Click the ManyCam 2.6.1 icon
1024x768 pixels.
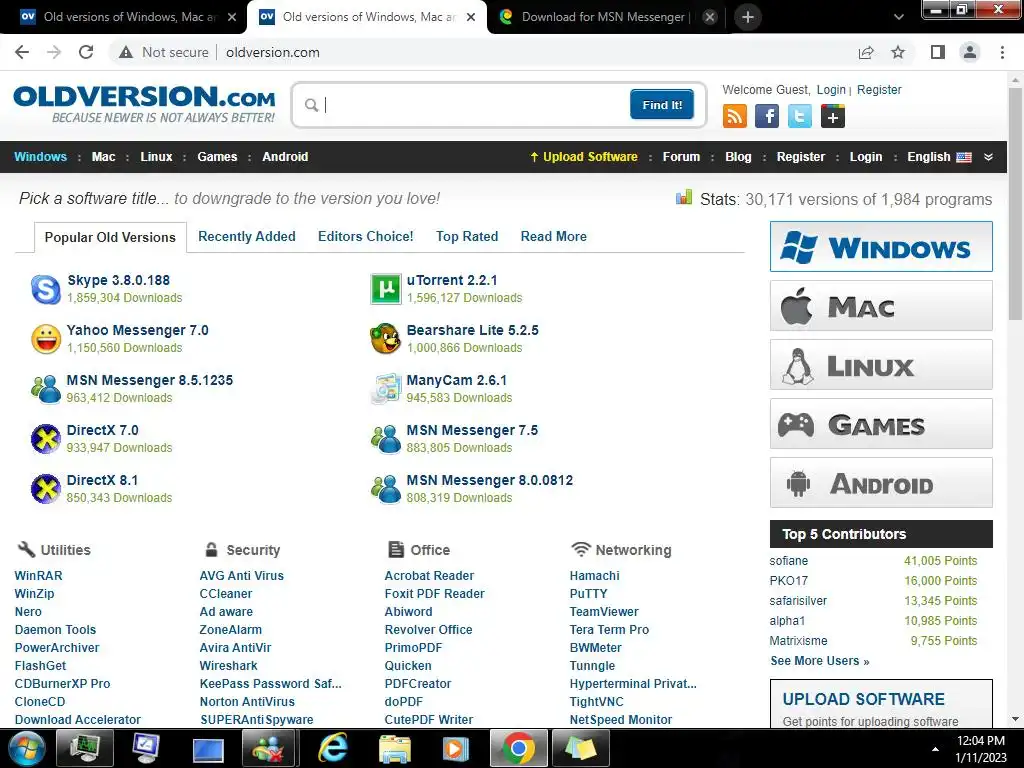[x=385, y=389]
